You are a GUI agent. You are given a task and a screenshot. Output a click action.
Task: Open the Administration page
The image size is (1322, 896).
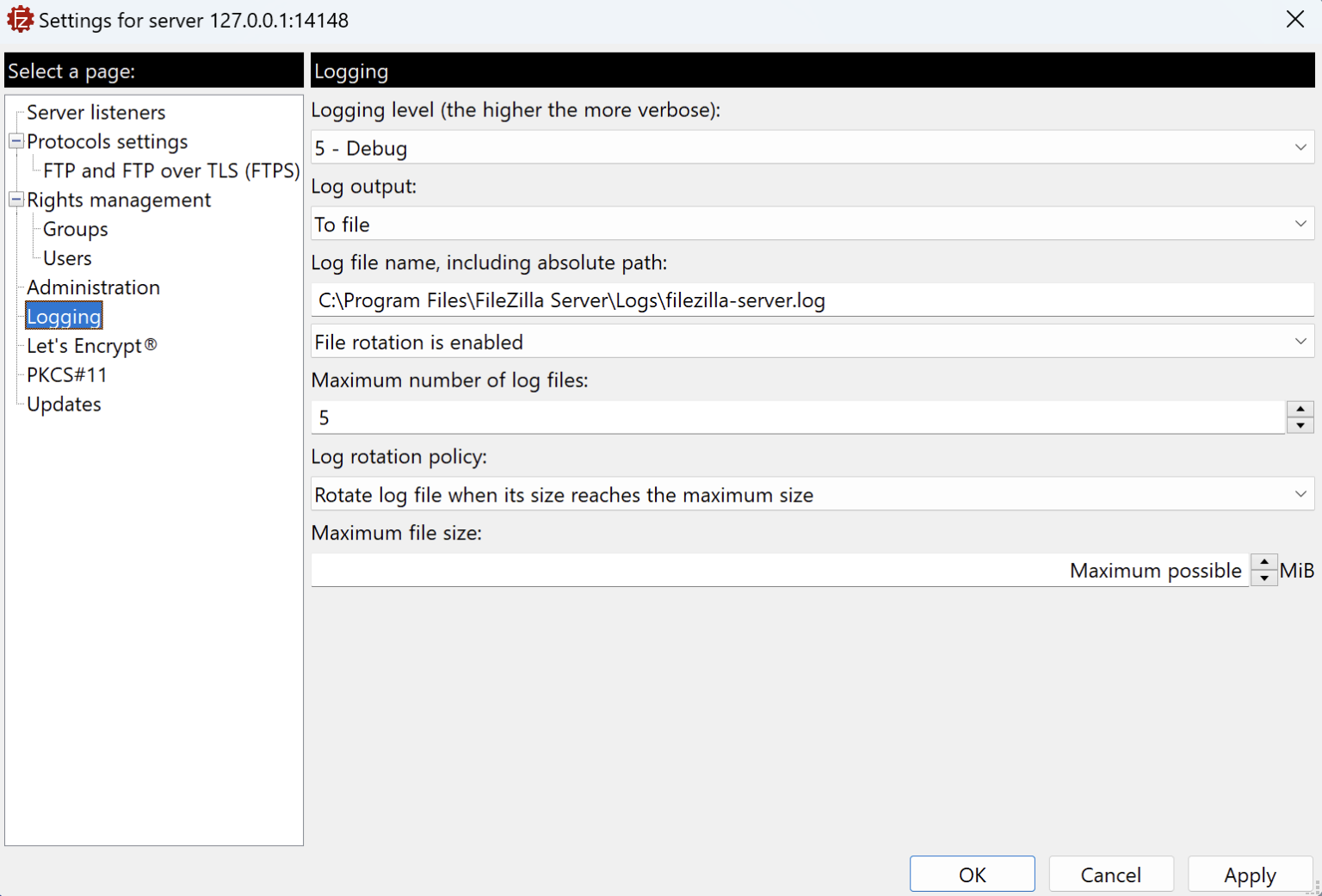click(x=93, y=287)
